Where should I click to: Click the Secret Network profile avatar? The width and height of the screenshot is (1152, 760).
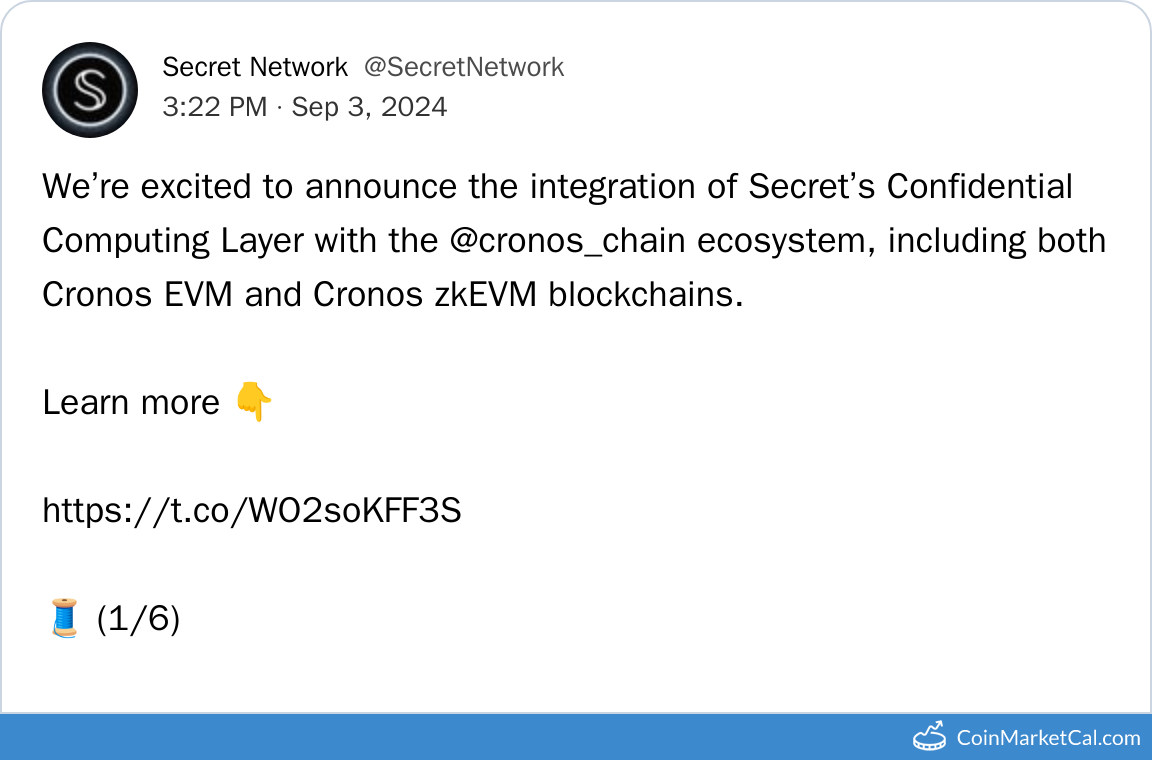(90, 90)
